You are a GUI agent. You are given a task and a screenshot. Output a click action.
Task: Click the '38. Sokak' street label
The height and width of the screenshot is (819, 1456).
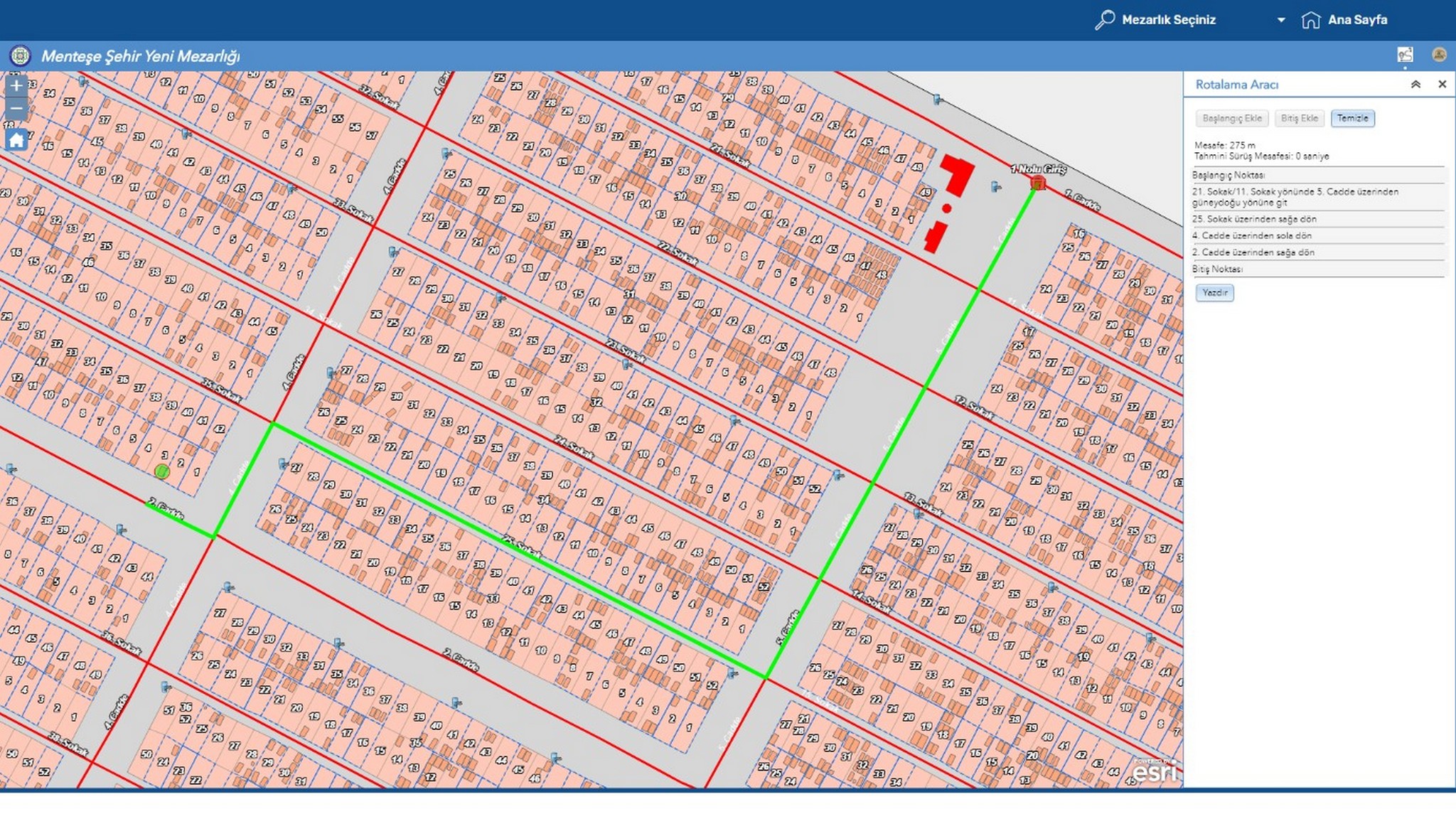click(x=68, y=744)
